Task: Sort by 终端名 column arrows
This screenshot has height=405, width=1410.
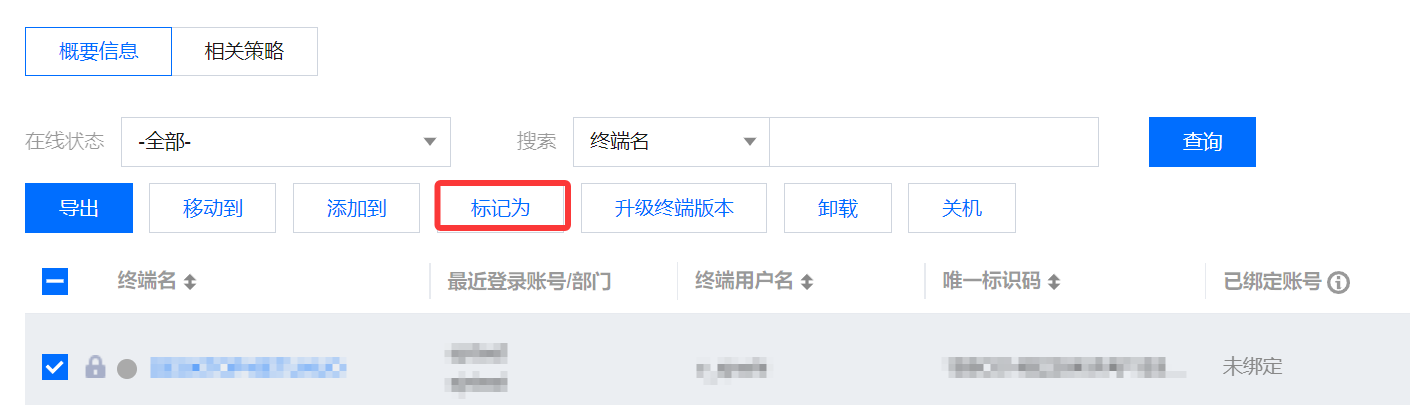Action: tap(190, 283)
